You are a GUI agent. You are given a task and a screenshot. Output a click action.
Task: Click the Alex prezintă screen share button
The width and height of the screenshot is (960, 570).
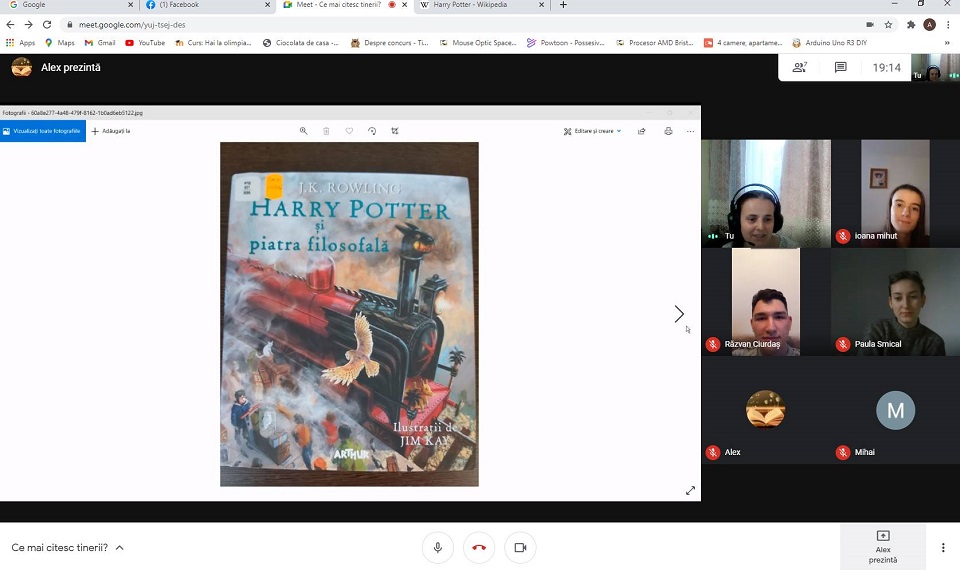click(x=883, y=547)
